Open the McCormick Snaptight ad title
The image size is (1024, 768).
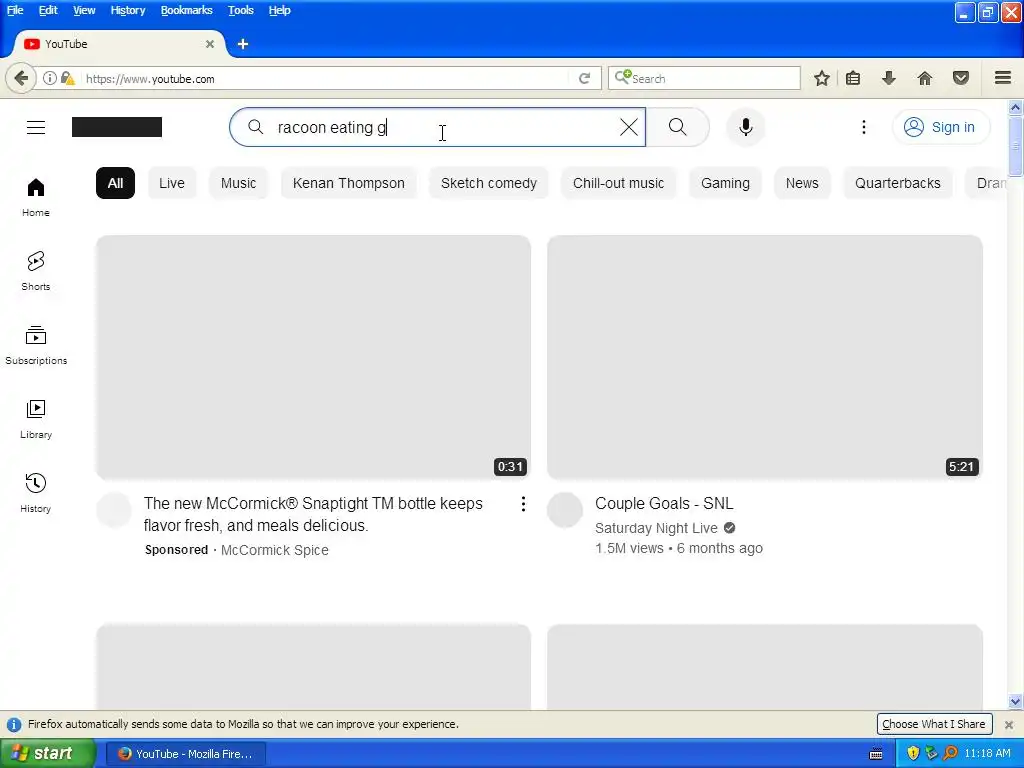pos(313,515)
